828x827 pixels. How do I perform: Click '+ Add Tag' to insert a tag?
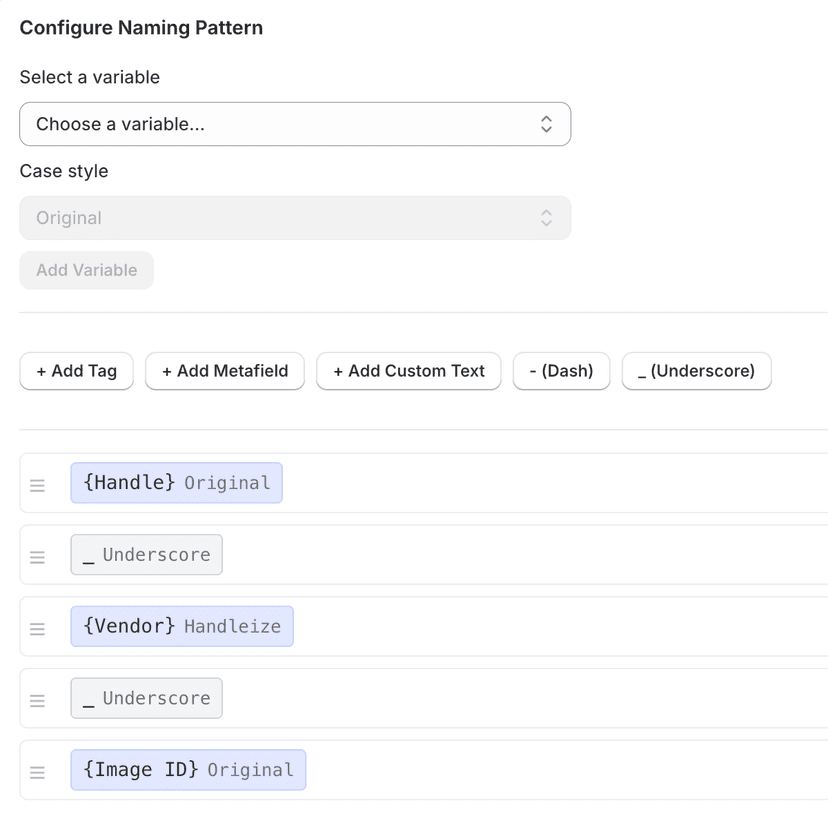point(76,371)
